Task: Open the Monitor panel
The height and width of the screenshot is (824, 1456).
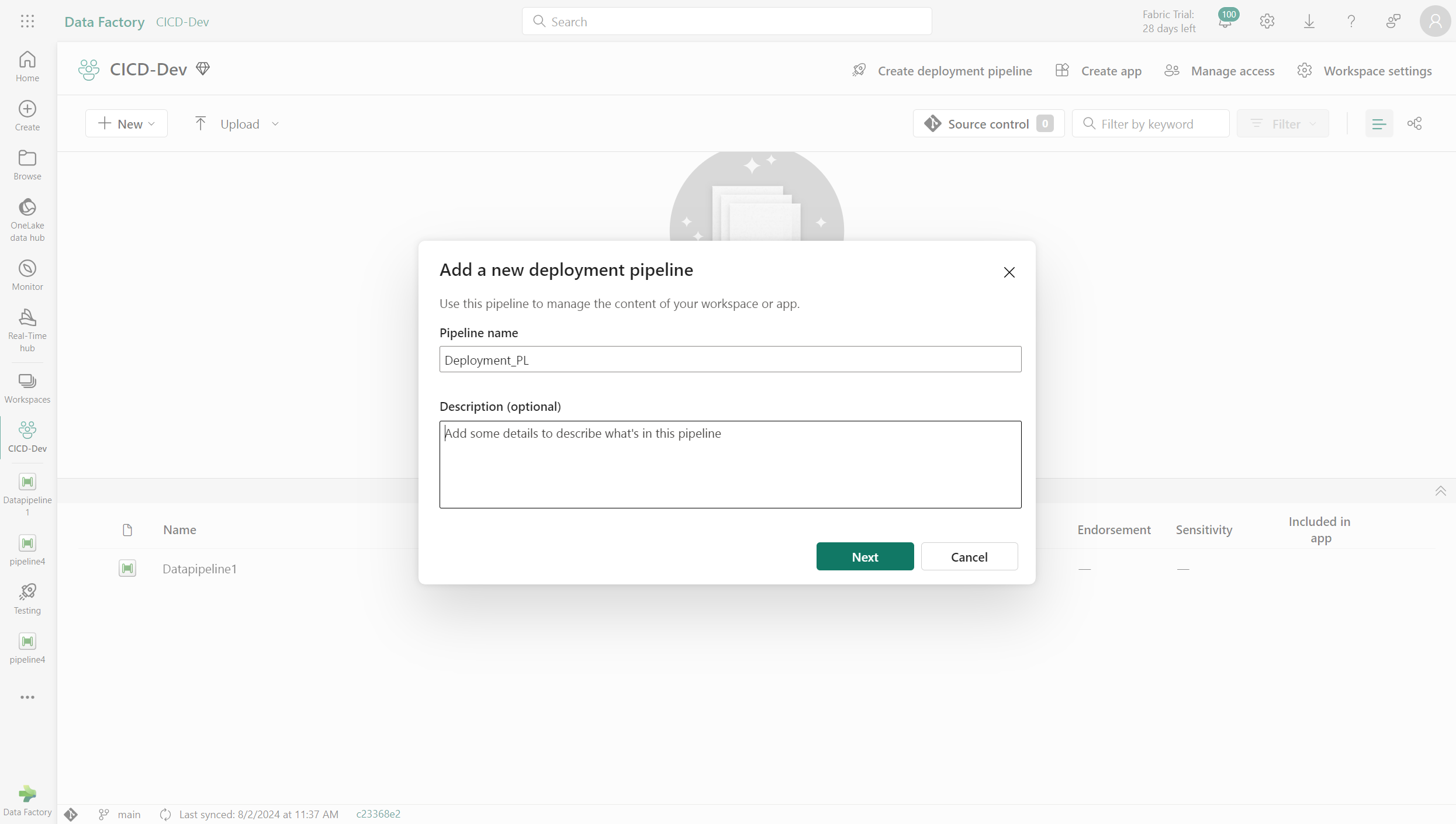Action: click(x=27, y=275)
